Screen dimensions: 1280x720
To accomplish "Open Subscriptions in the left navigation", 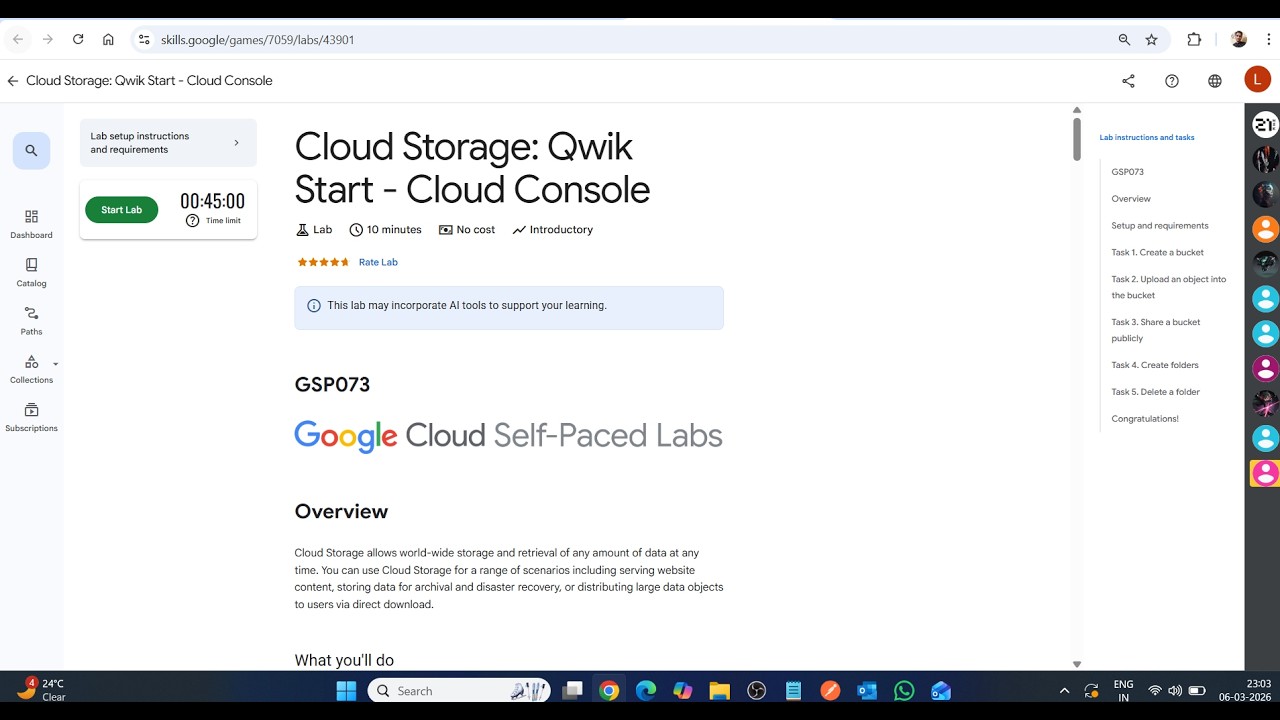I will pyautogui.click(x=31, y=417).
